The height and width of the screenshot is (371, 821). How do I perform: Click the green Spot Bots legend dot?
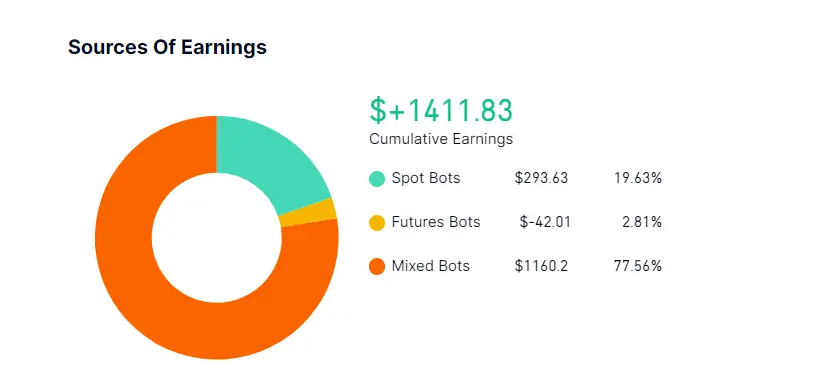(377, 178)
